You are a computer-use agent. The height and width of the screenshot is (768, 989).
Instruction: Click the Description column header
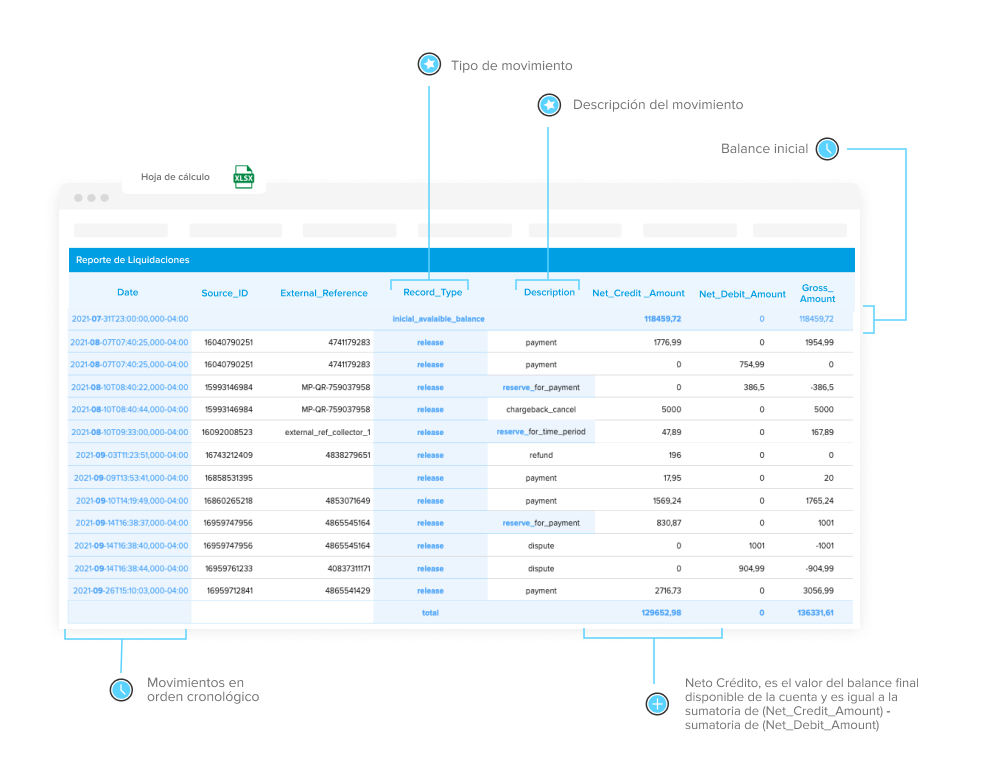point(549,293)
